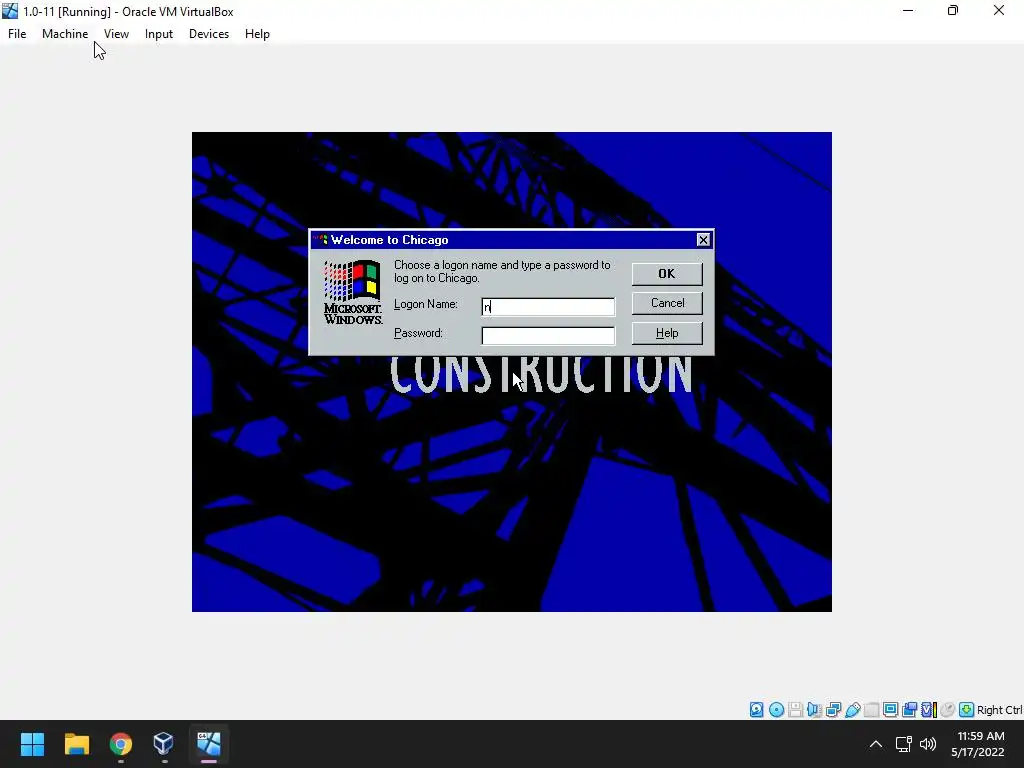The width and height of the screenshot is (1024, 768).
Task: Close the VirtualBox window
Action: (999, 11)
